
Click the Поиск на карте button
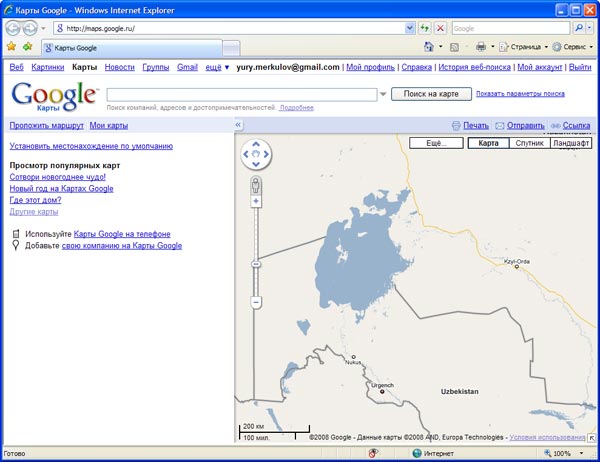click(x=431, y=94)
